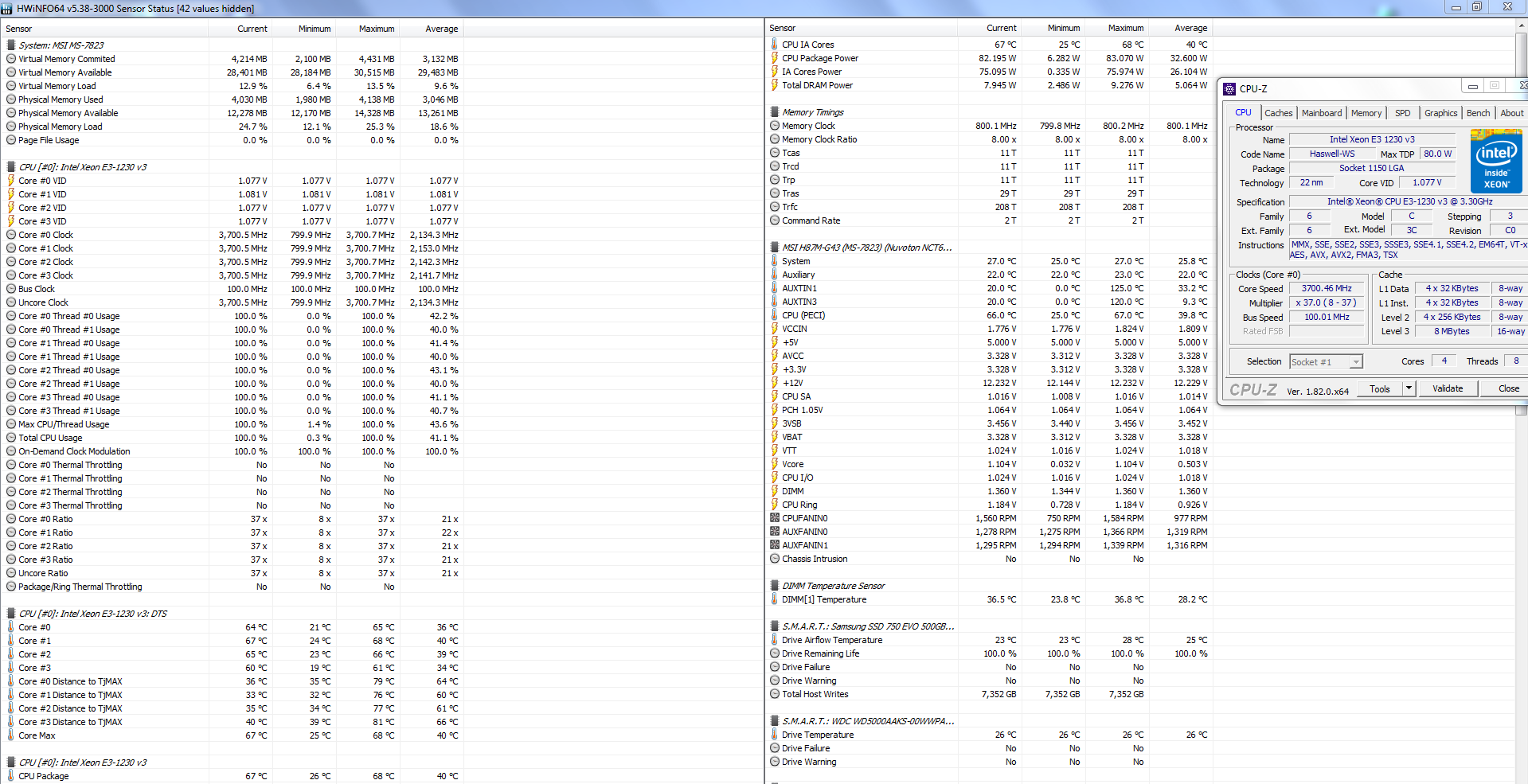Screen dimensions: 1528x784
Task: Select the Total DRAM Power row label
Action: [x=817, y=85]
